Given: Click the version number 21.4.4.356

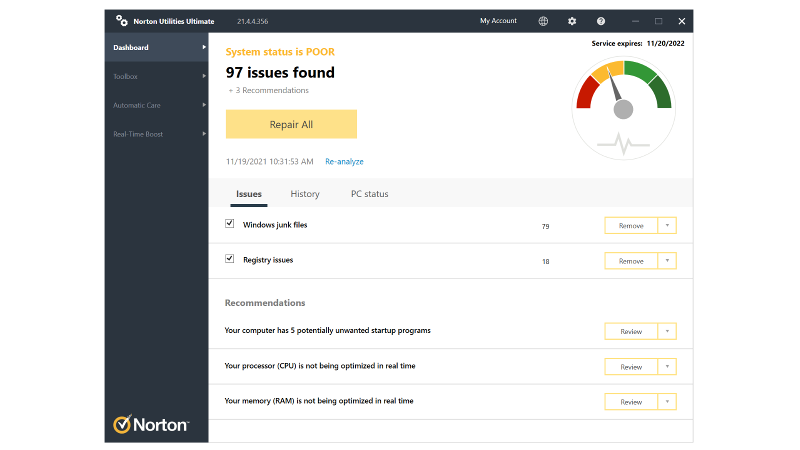Looking at the screenshot, I should 253,21.
